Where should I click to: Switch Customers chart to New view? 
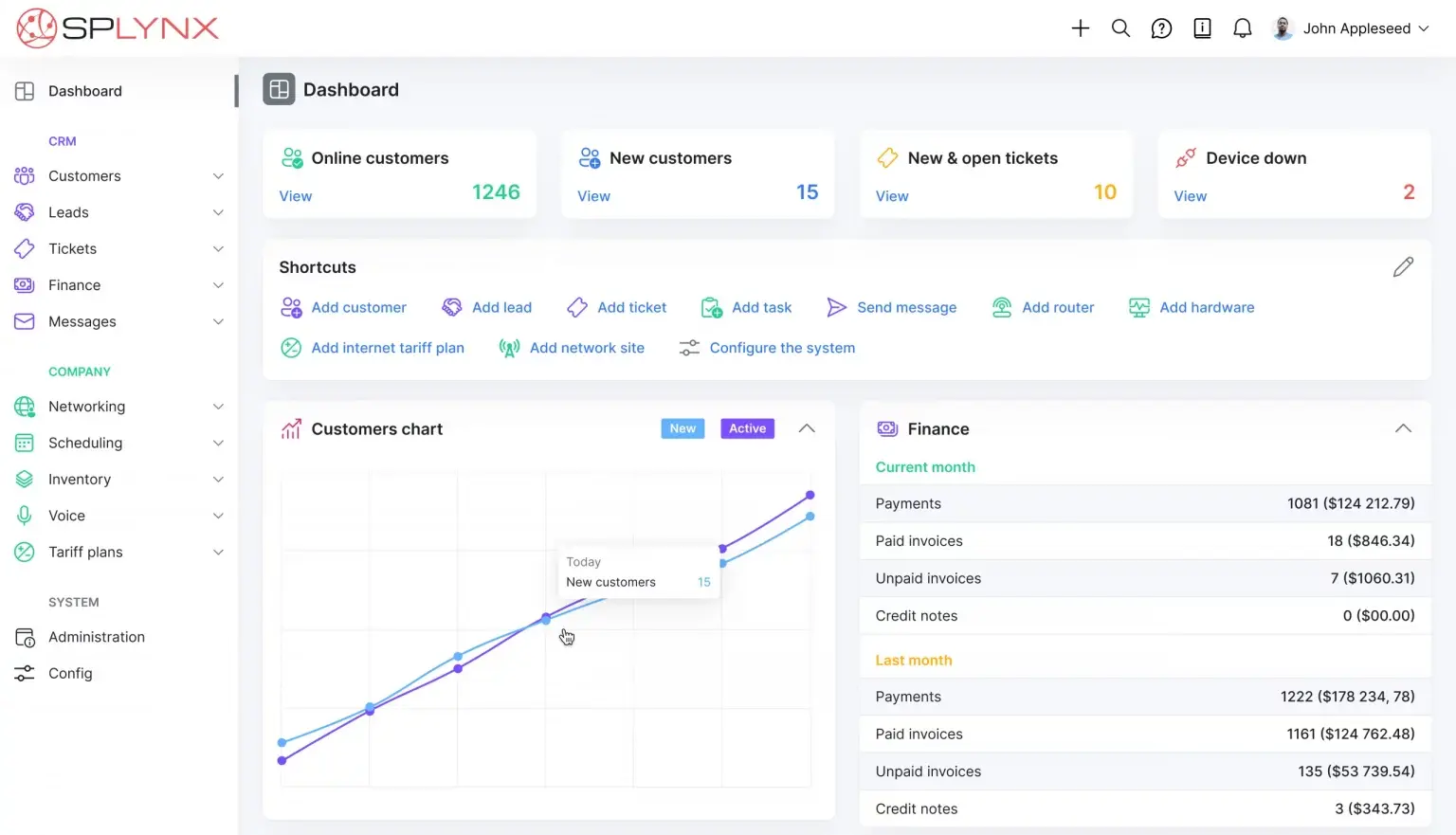tap(682, 428)
